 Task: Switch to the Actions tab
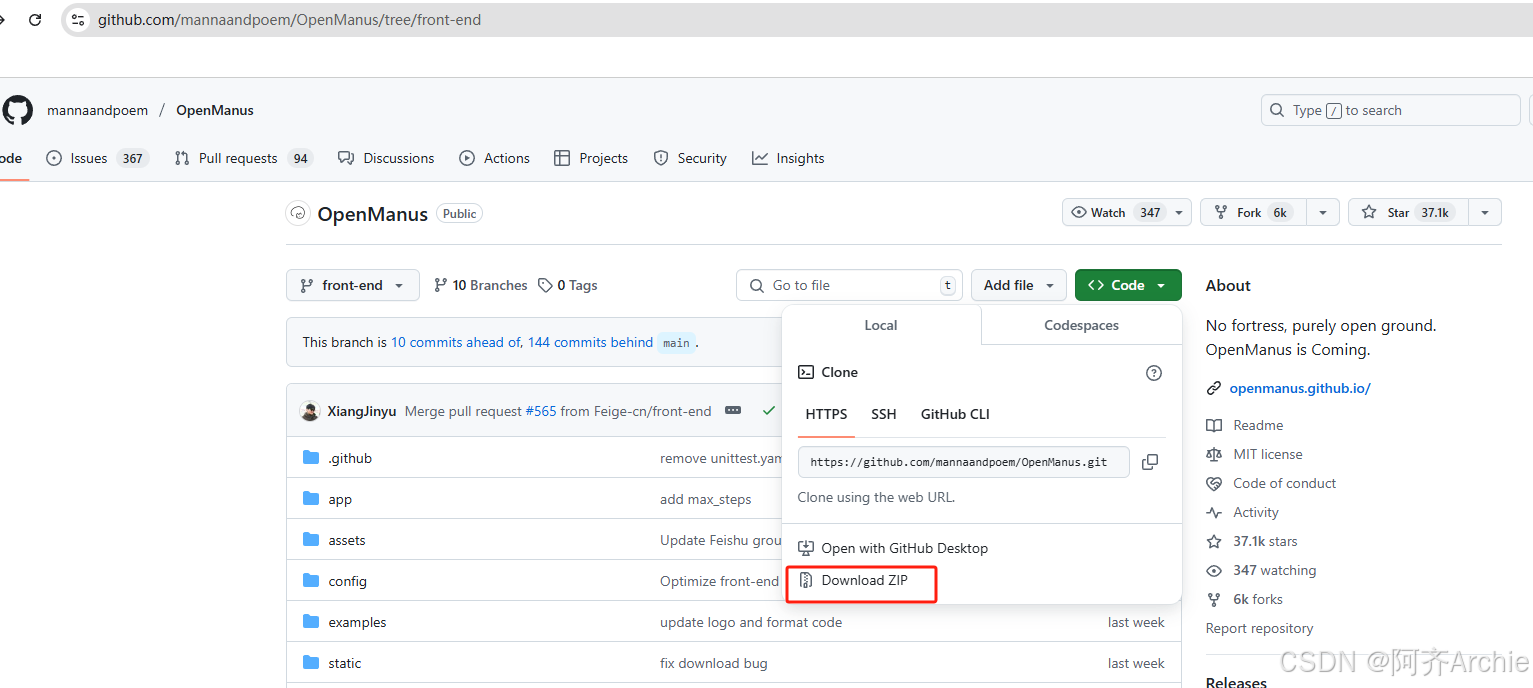point(494,158)
